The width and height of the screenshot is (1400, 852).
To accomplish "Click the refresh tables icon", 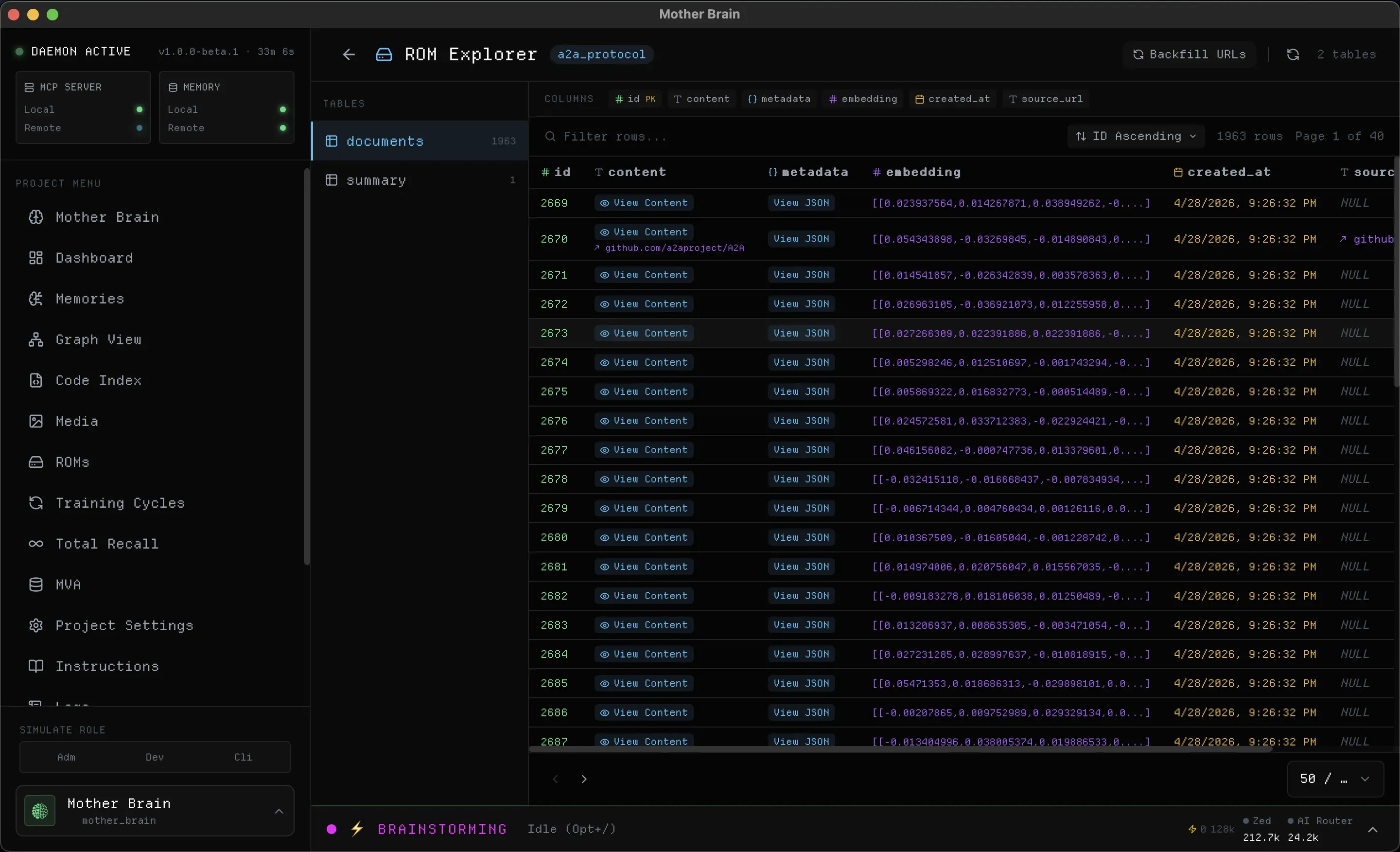I will 1293,54.
